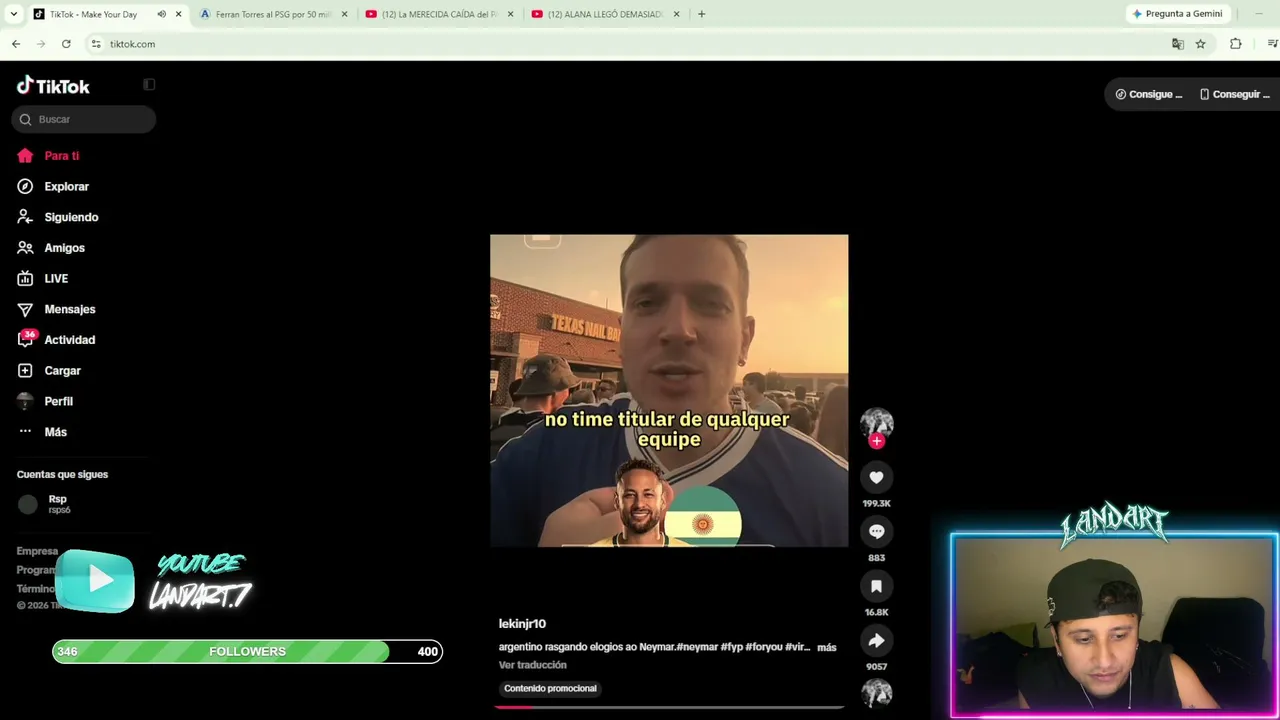The height and width of the screenshot is (720, 1280).
Task: Share the video with the arrow icon
Action: pyautogui.click(x=876, y=641)
